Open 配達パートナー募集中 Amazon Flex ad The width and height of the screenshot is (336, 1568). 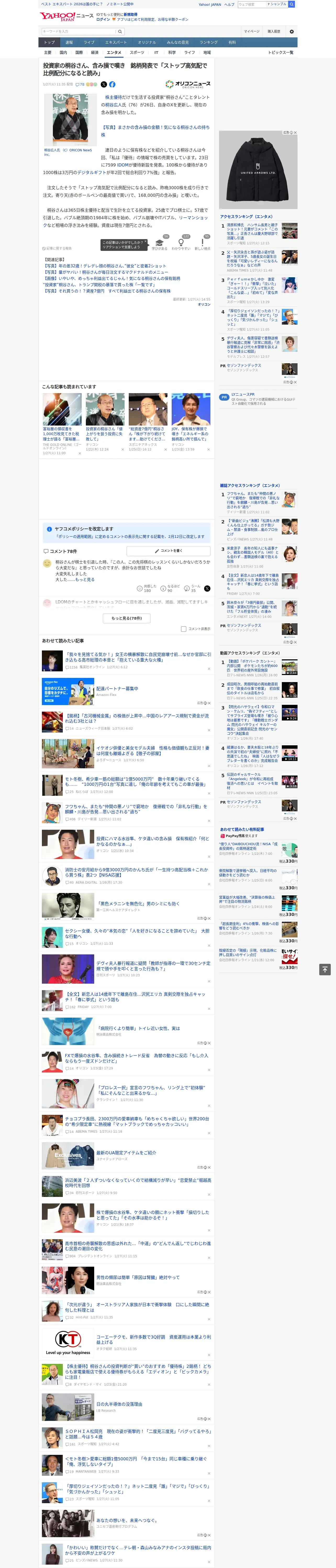click(117, 688)
